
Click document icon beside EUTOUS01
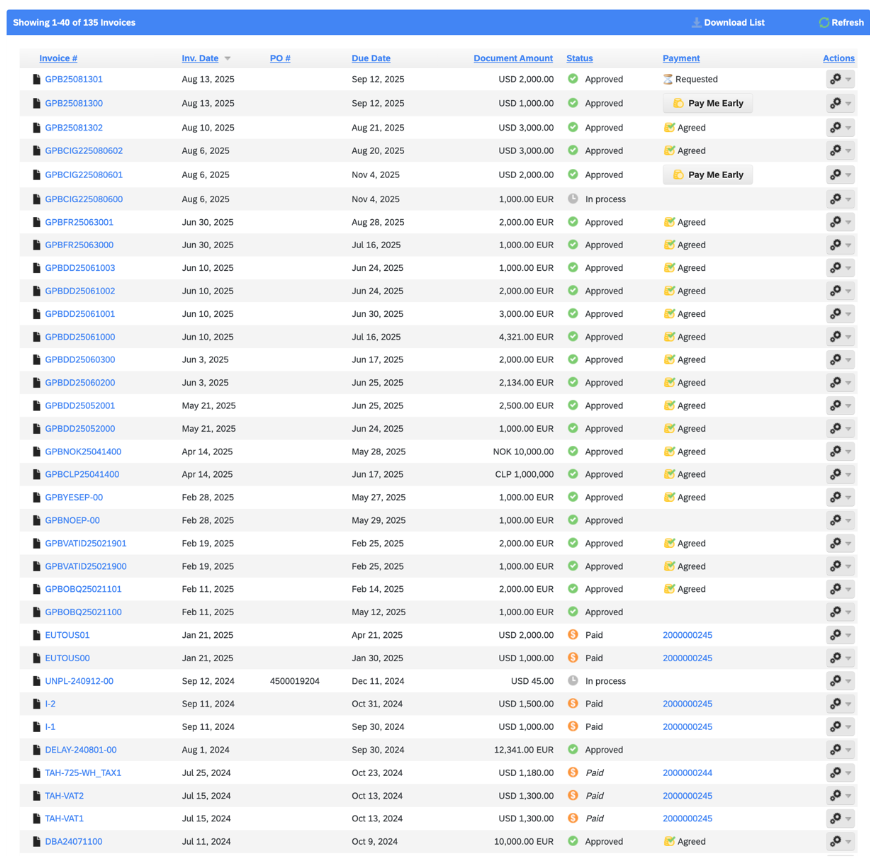click(37, 635)
